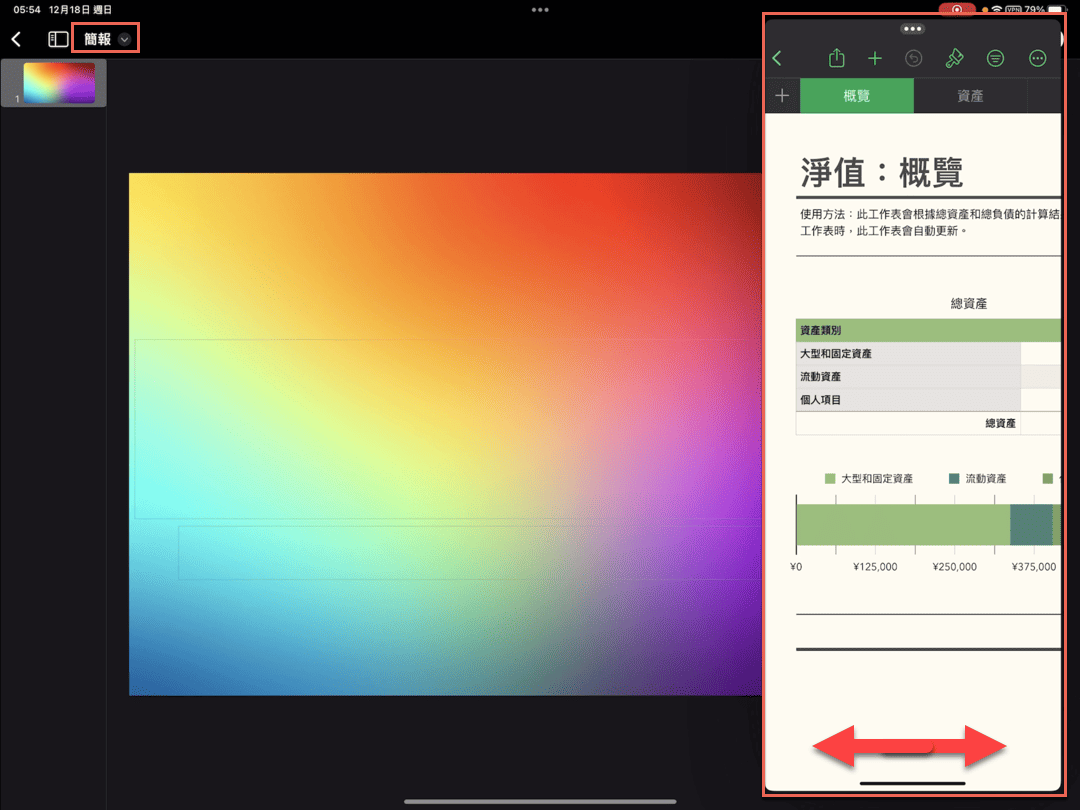Click the ¥250,000 axis label
Viewport: 1080px width, 810px height.
point(954,567)
